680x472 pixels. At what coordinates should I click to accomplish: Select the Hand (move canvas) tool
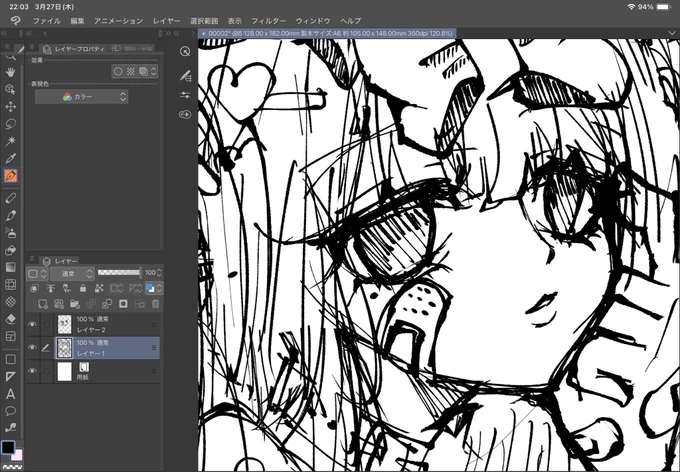click(x=10, y=72)
